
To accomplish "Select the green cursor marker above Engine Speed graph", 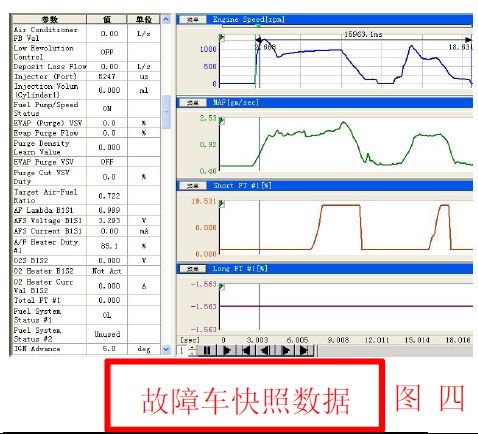I will coord(258,26).
